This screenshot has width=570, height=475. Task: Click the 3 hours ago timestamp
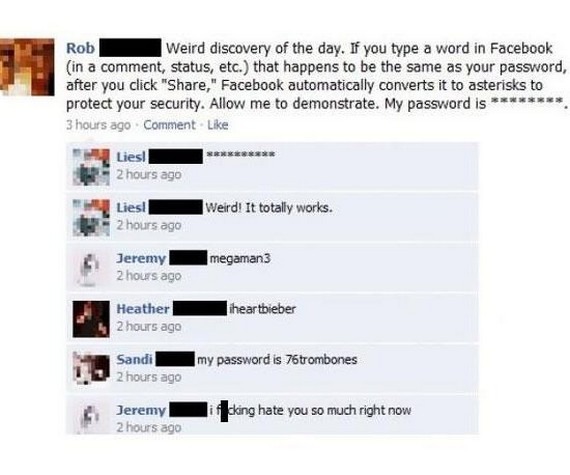tap(99, 125)
